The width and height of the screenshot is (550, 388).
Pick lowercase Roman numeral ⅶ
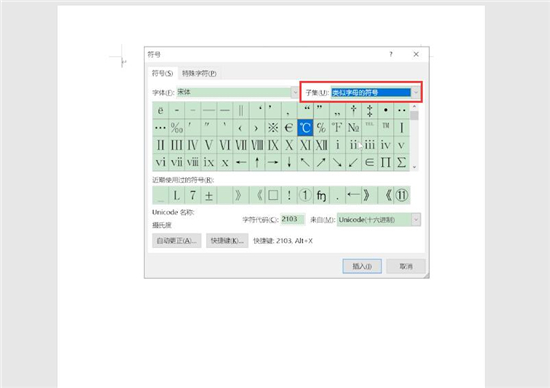point(176,162)
